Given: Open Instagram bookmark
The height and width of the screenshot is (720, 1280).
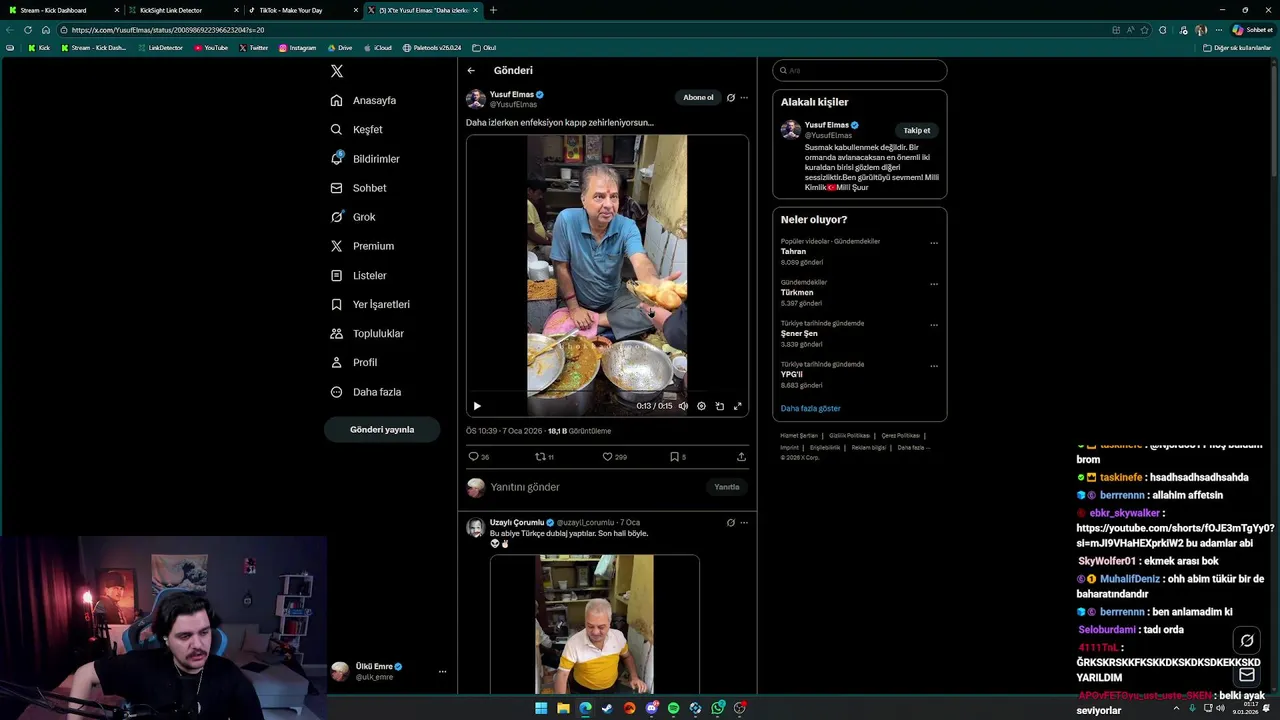Looking at the screenshot, I should tap(298, 48).
